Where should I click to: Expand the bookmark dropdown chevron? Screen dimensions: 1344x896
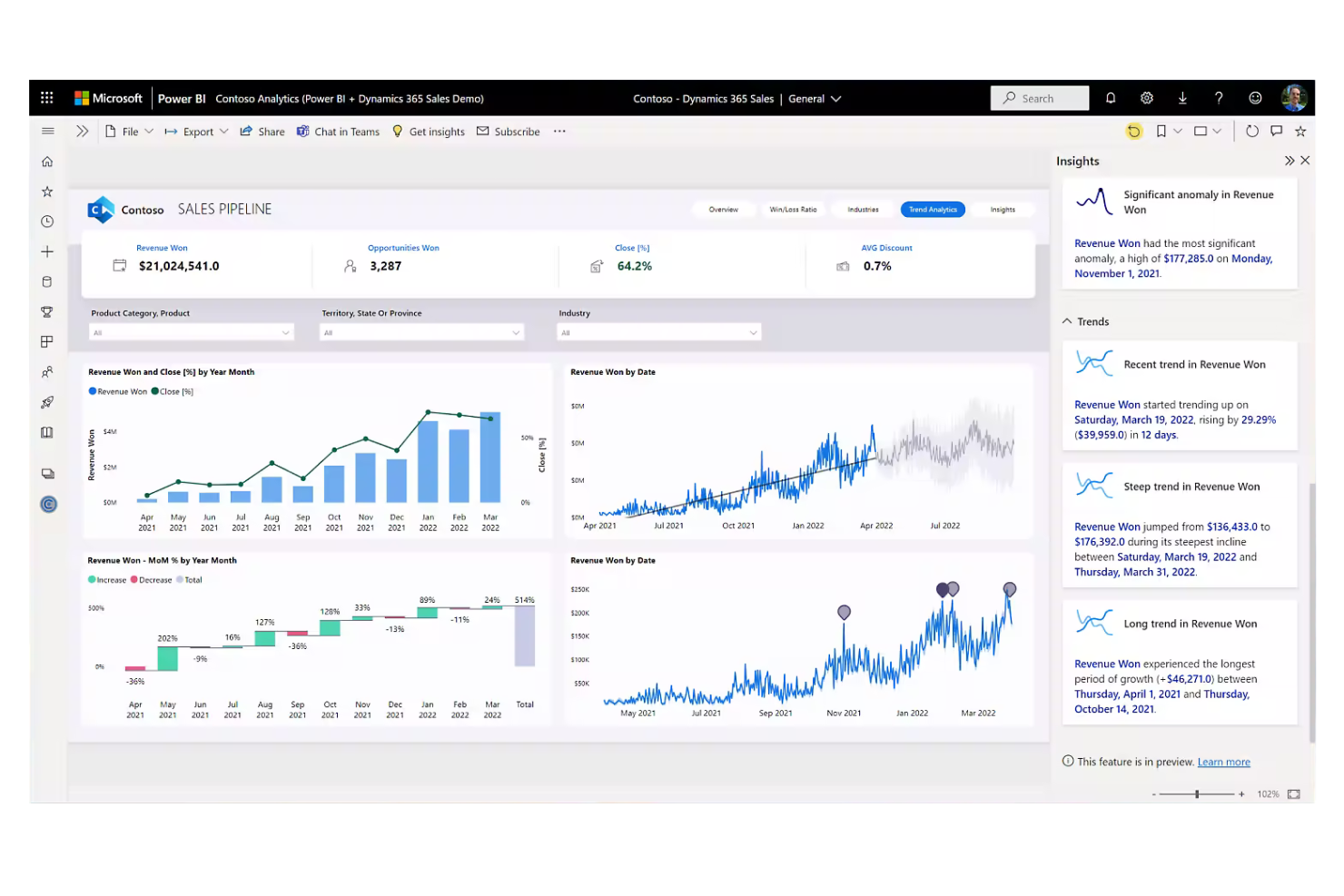tap(1178, 131)
